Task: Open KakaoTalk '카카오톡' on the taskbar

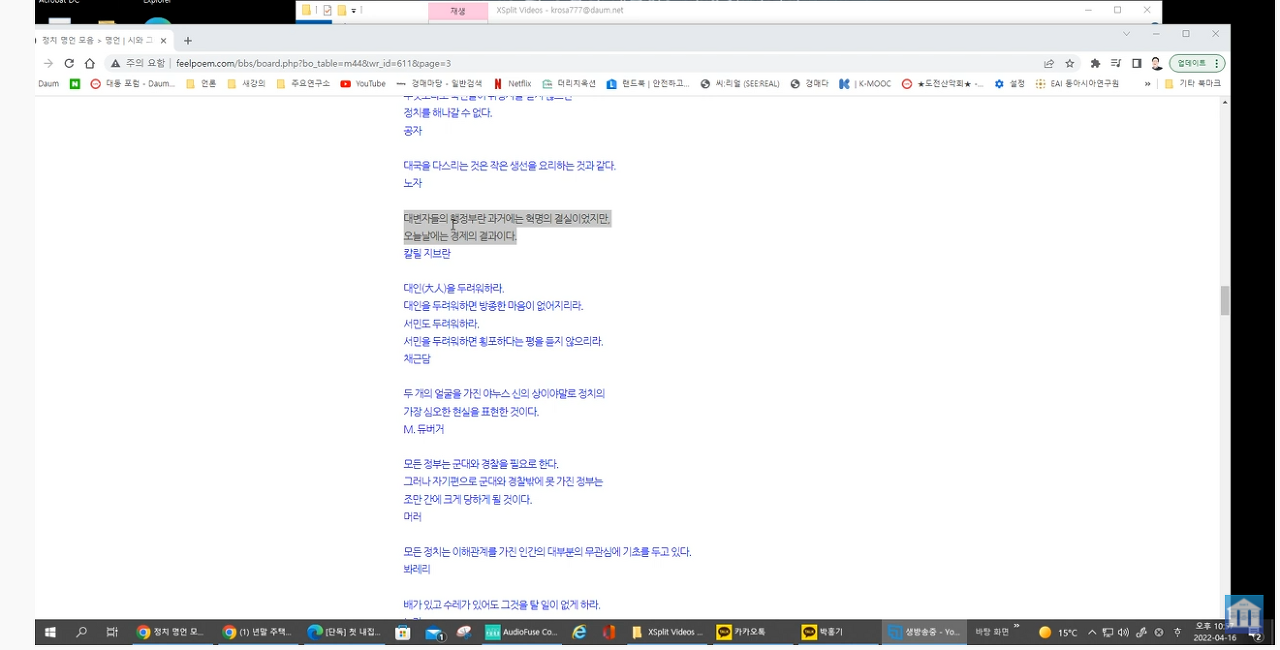Action: (753, 632)
